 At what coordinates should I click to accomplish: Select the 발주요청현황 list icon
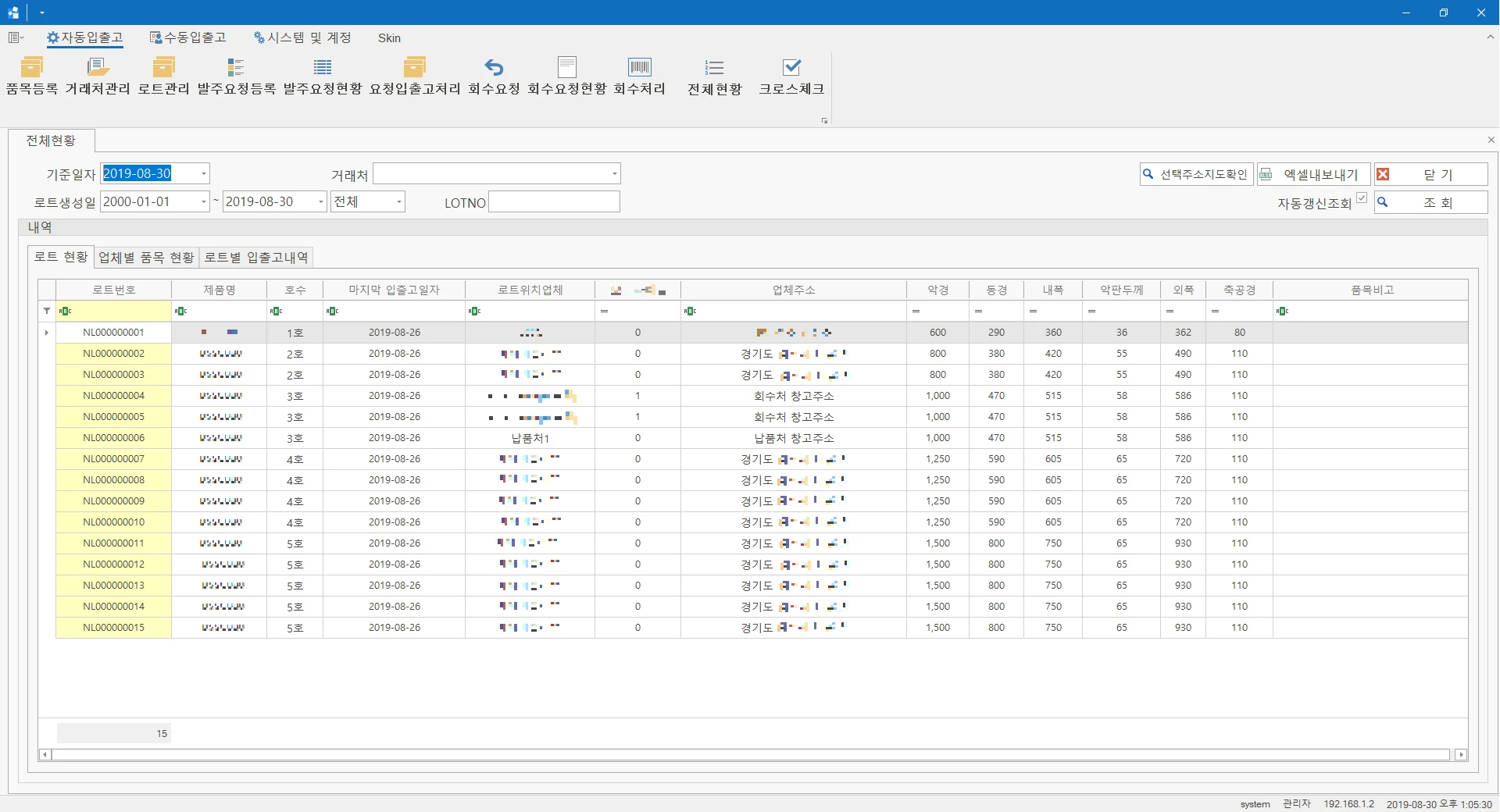[x=323, y=67]
